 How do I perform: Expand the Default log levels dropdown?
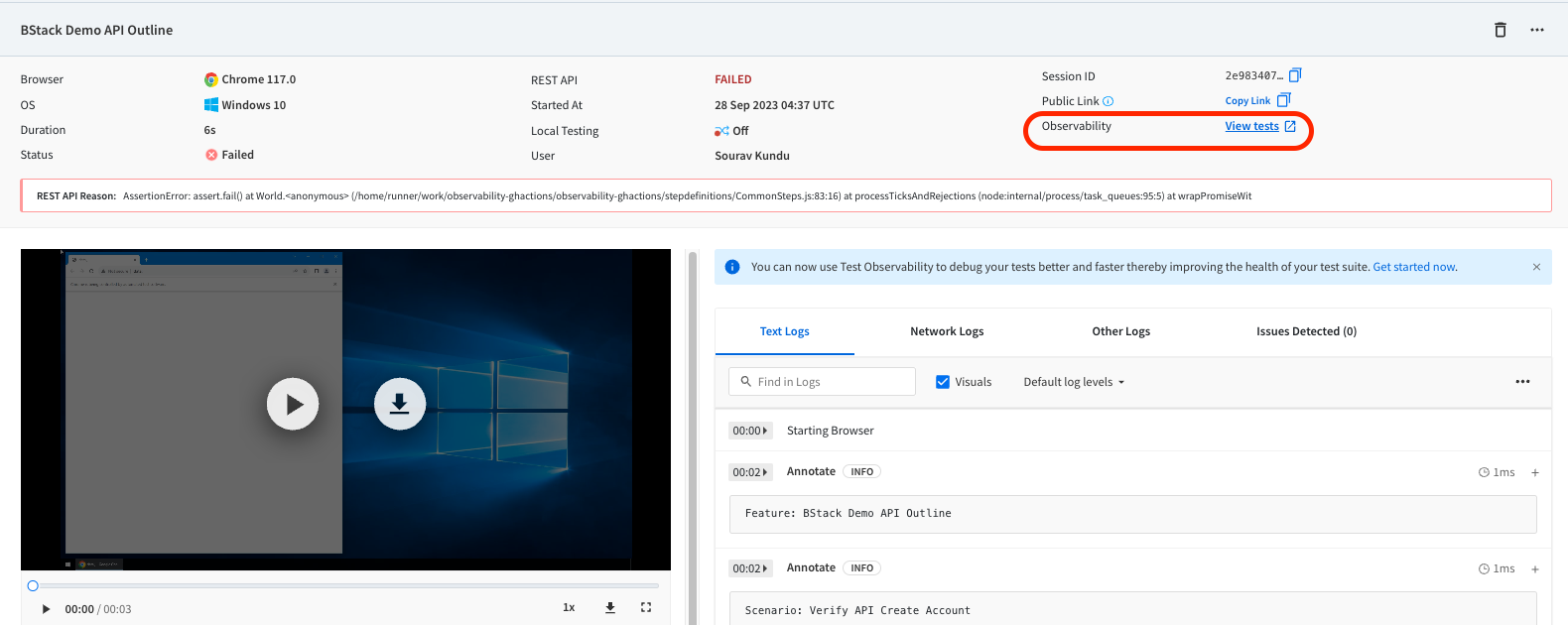(x=1074, y=382)
